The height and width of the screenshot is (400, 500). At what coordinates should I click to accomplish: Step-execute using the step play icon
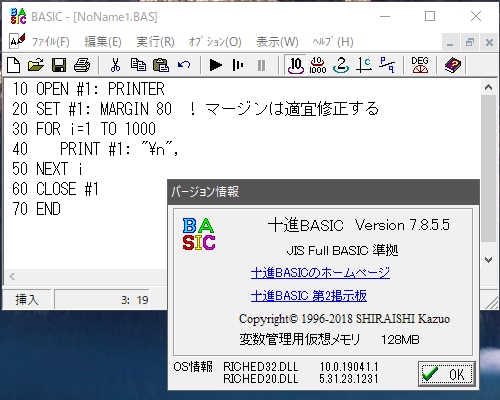click(238, 65)
